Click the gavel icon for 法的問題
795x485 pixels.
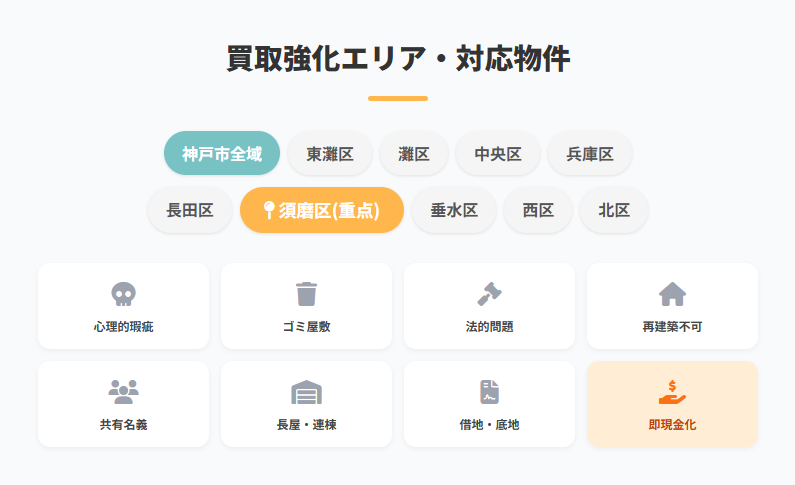[x=489, y=294]
